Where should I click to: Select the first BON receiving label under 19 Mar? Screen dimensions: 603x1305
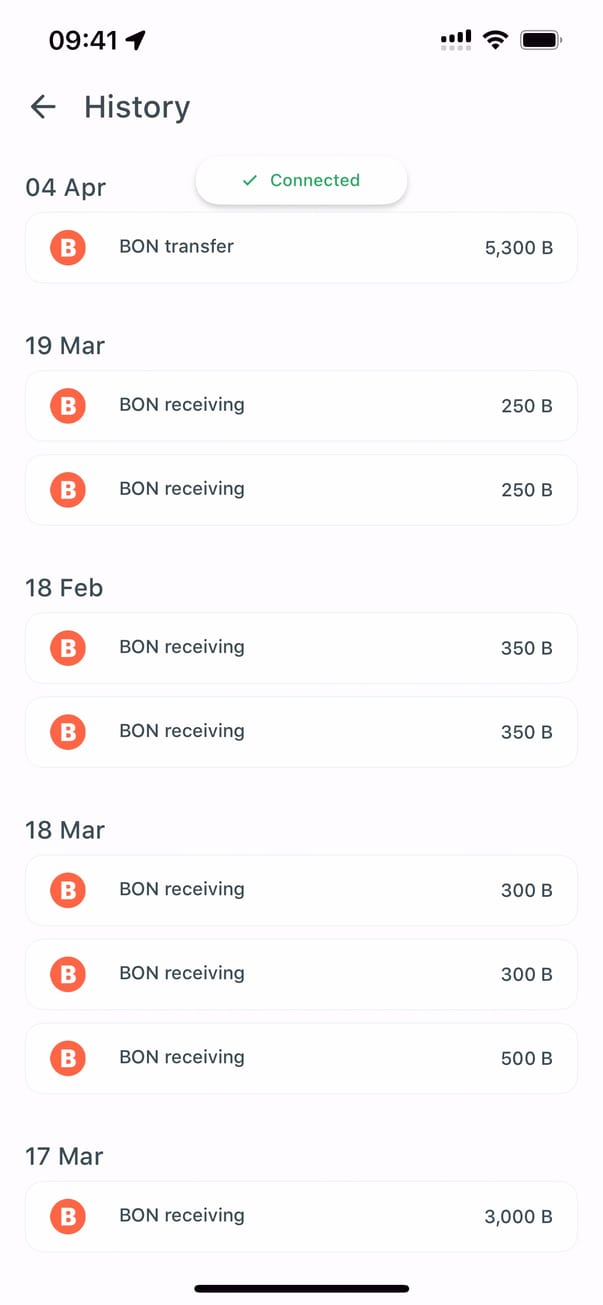(x=181, y=405)
